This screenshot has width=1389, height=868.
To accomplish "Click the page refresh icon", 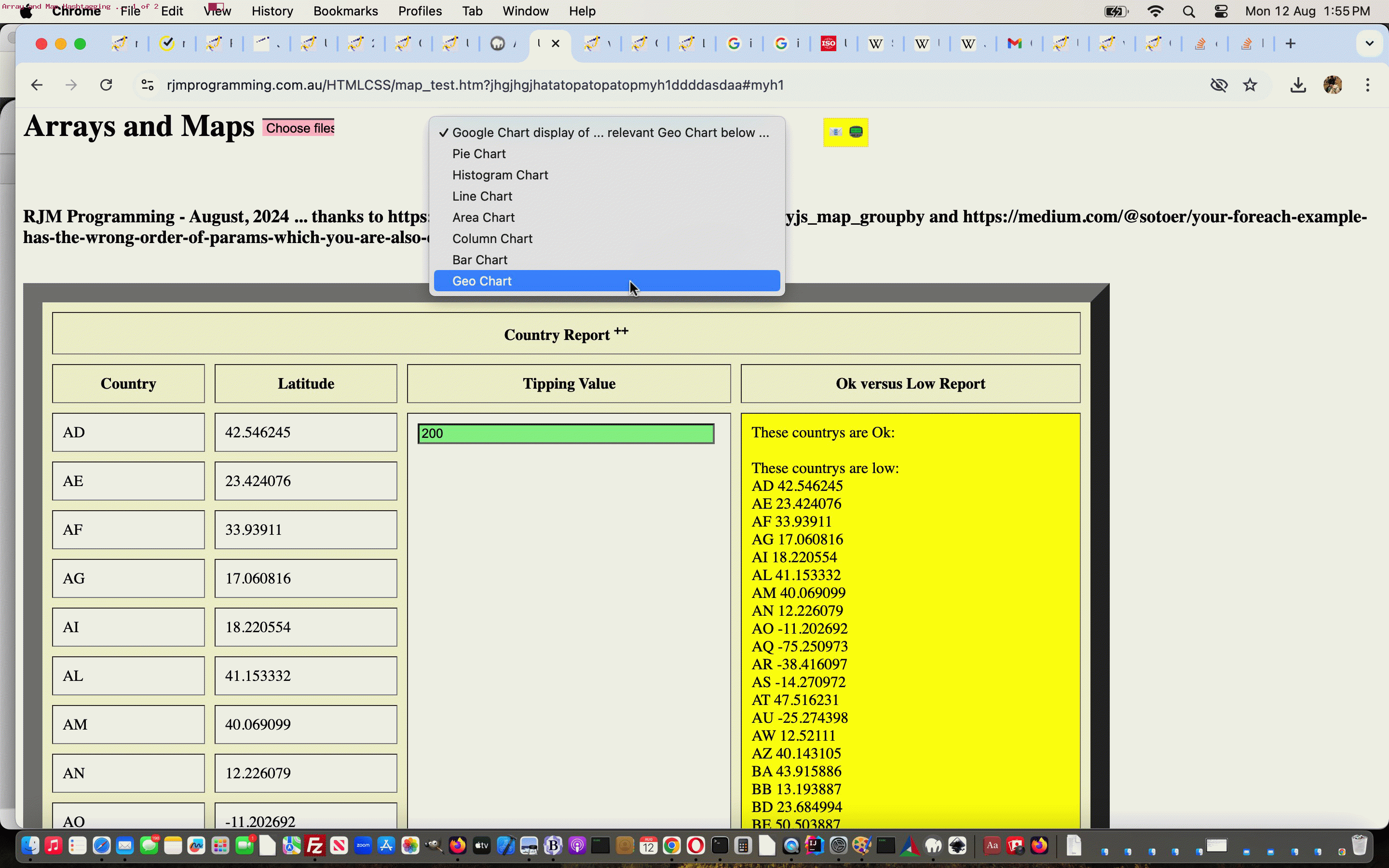I will click(105, 85).
